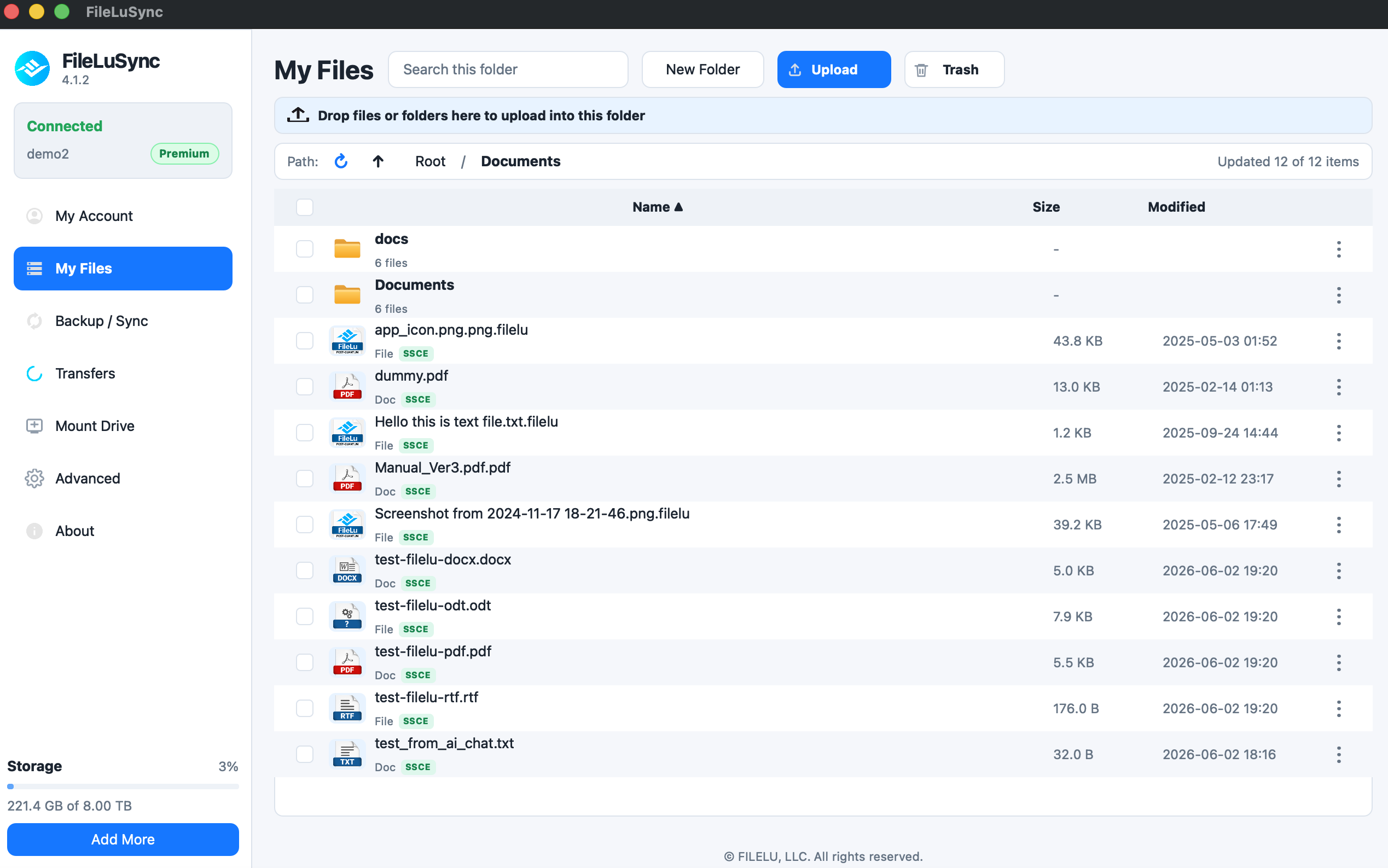Select the test_from_ai_chat.txt checkbox
Viewport: 1388px width, 868px height.
pos(304,754)
